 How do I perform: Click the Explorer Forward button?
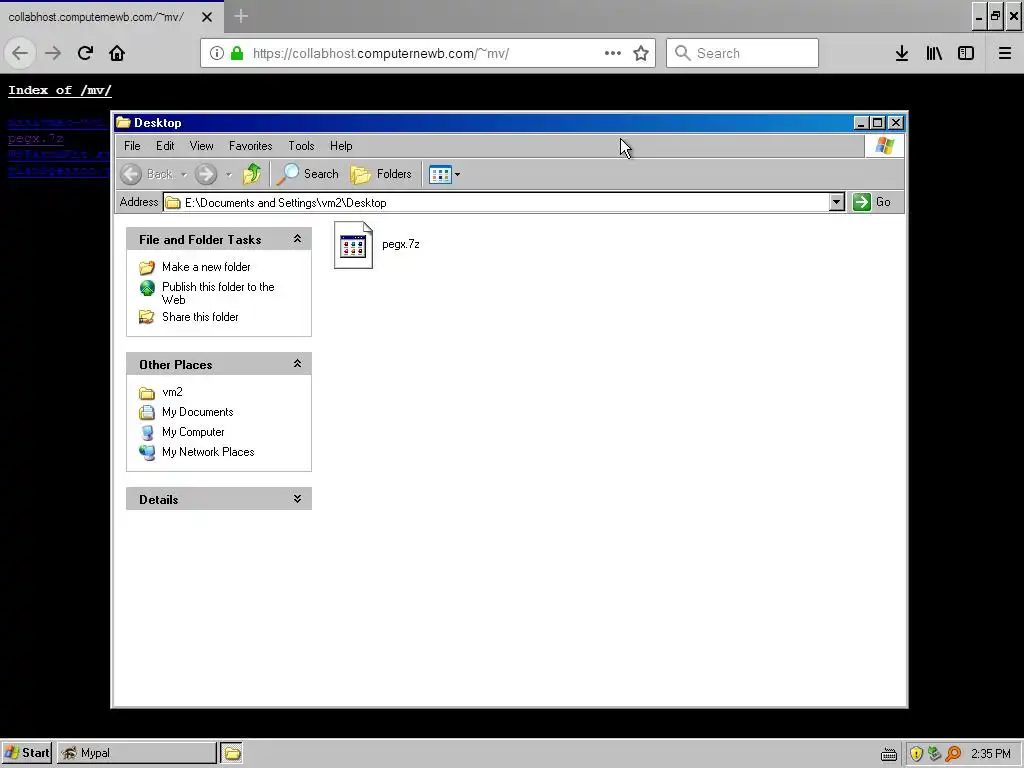[206, 174]
